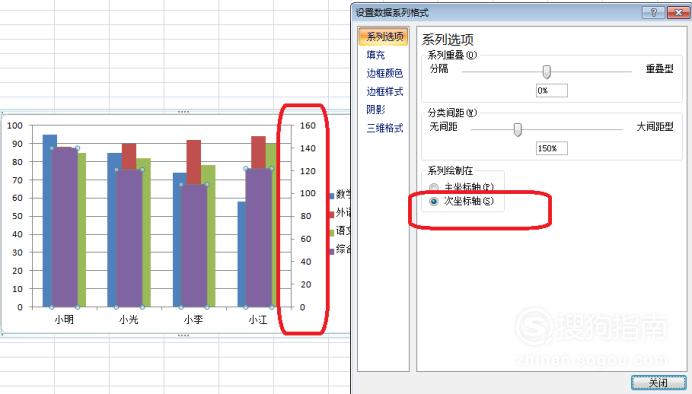
Task: Select the 次坐标轴 radio button
Action: pos(434,201)
